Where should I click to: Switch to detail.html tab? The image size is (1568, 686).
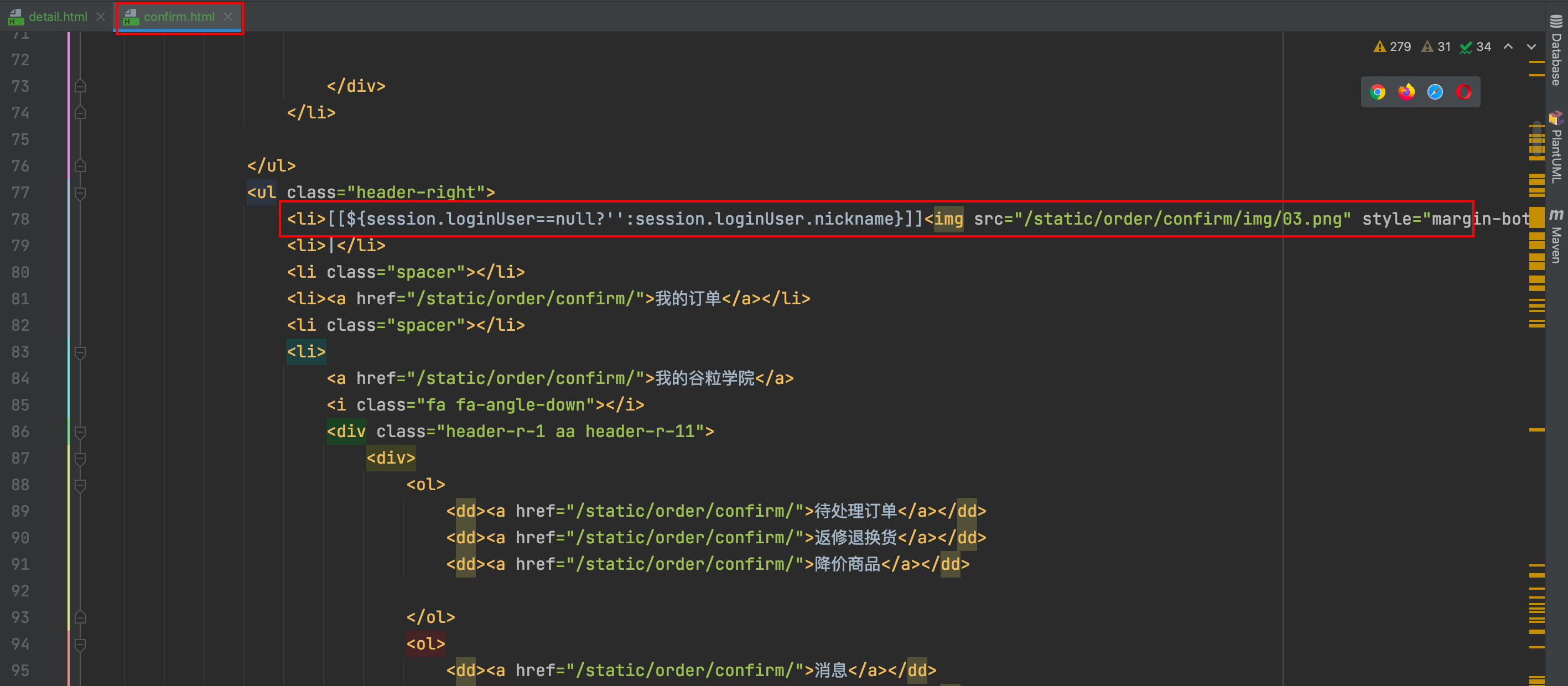pos(58,17)
